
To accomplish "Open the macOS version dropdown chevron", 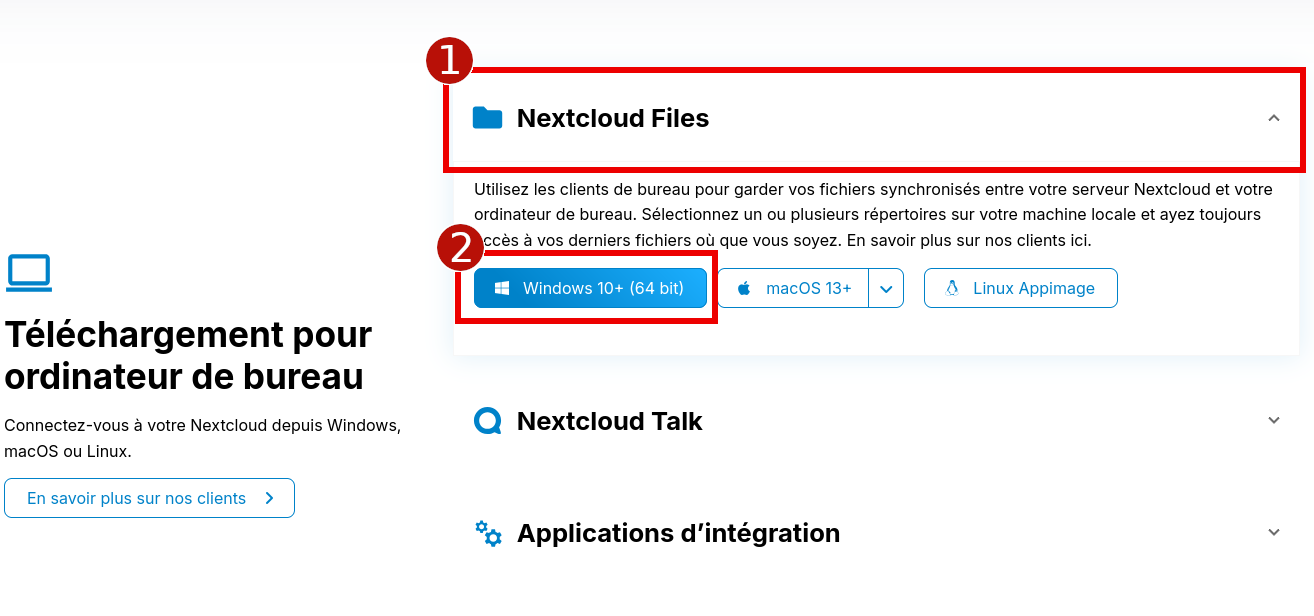I will point(886,287).
